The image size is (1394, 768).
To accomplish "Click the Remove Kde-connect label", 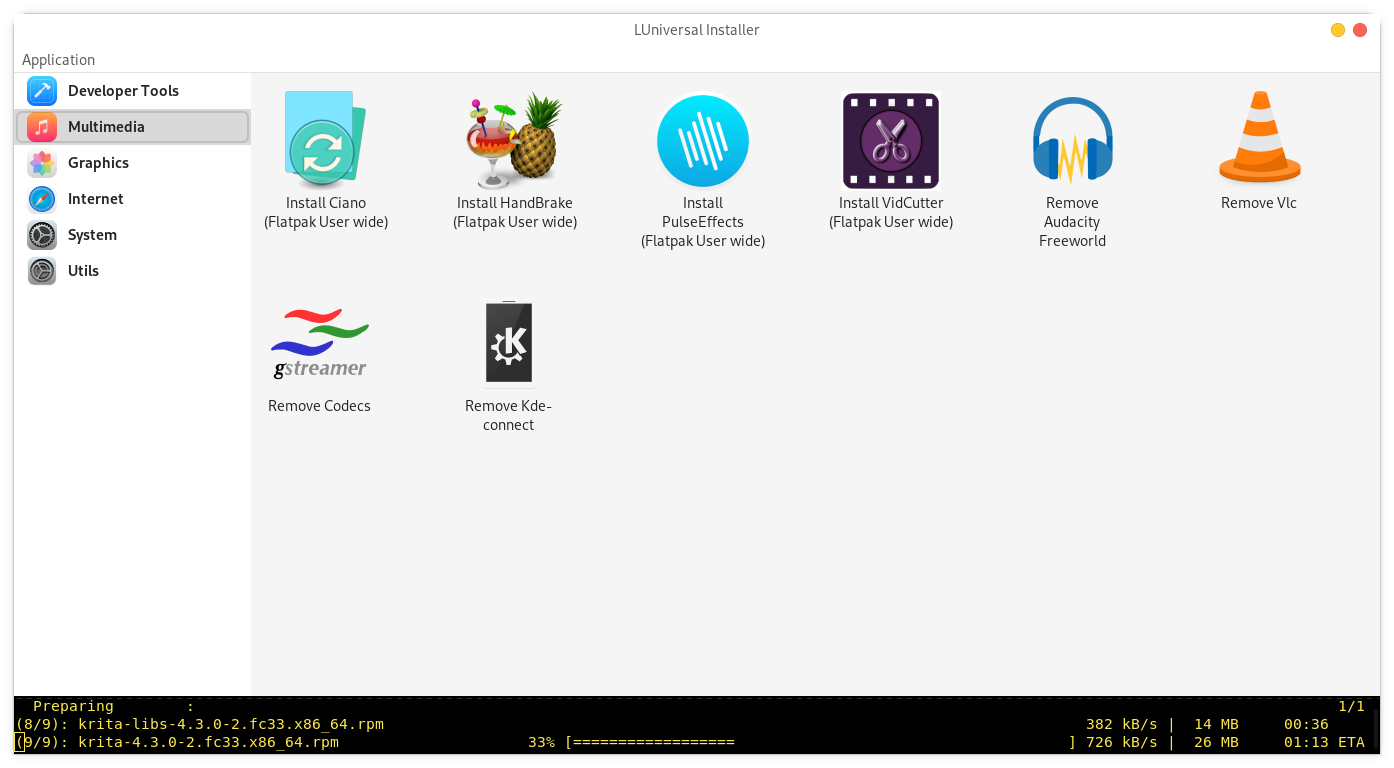I will click(509, 415).
